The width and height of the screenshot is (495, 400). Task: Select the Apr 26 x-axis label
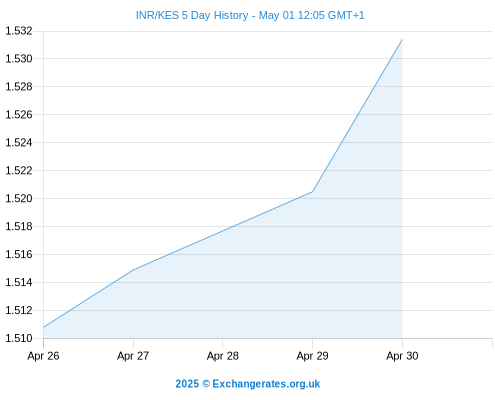coord(43,356)
